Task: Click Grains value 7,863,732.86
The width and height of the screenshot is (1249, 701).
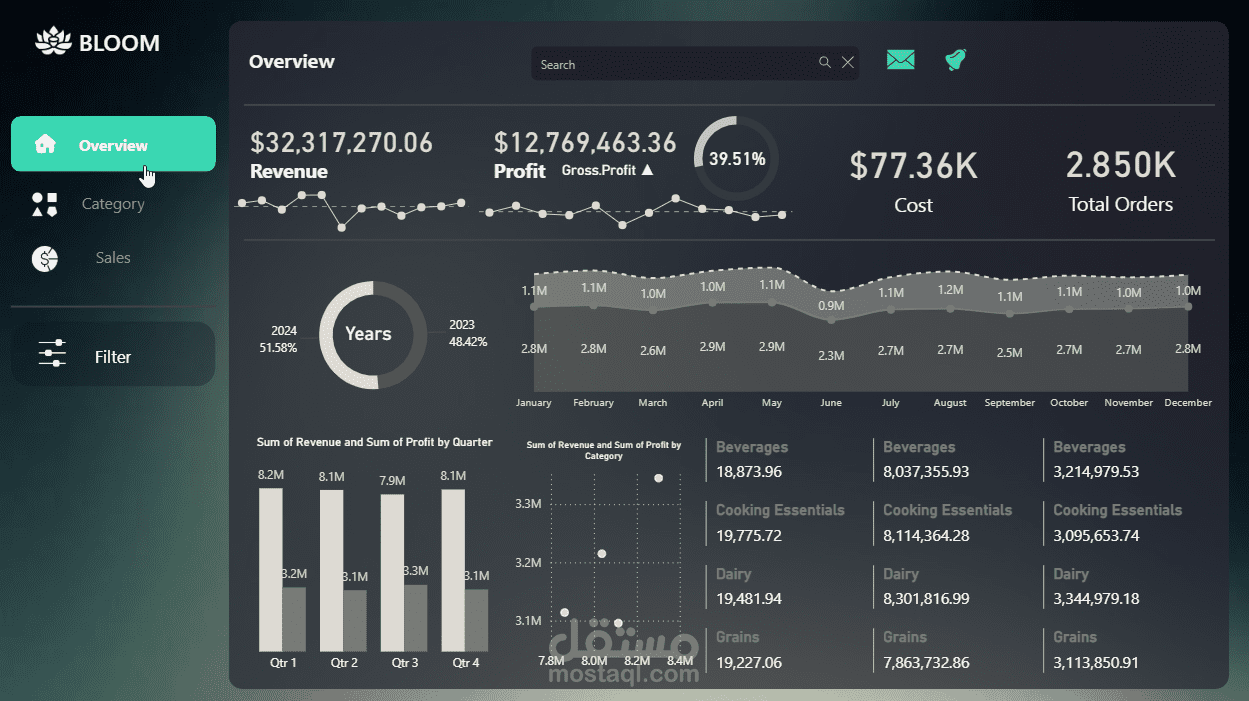Action: coord(926,662)
